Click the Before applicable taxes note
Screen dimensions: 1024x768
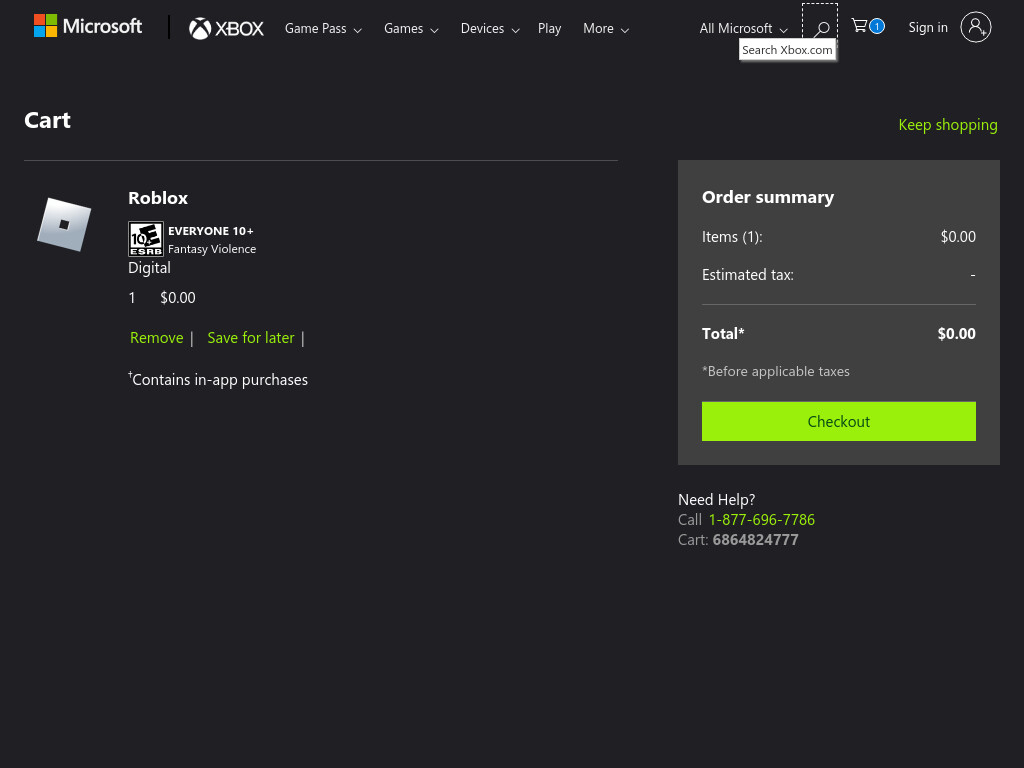coord(776,372)
